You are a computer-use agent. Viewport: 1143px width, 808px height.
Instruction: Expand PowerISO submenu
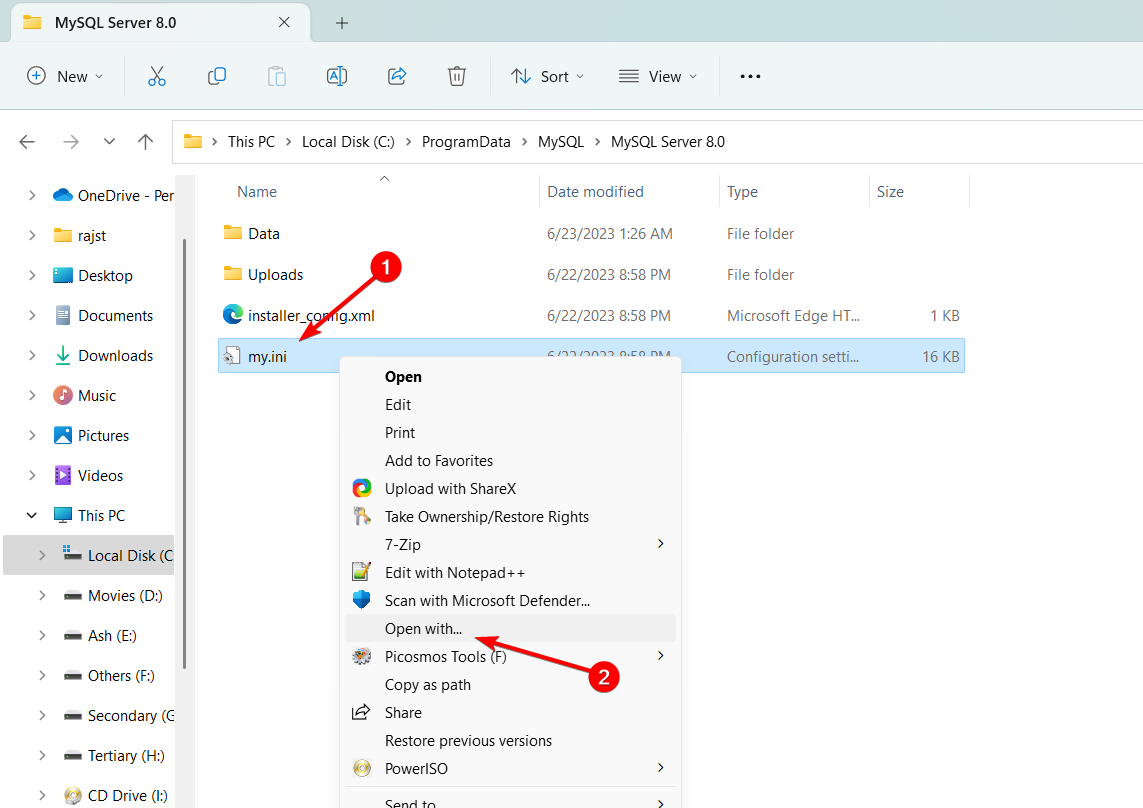[510, 769]
